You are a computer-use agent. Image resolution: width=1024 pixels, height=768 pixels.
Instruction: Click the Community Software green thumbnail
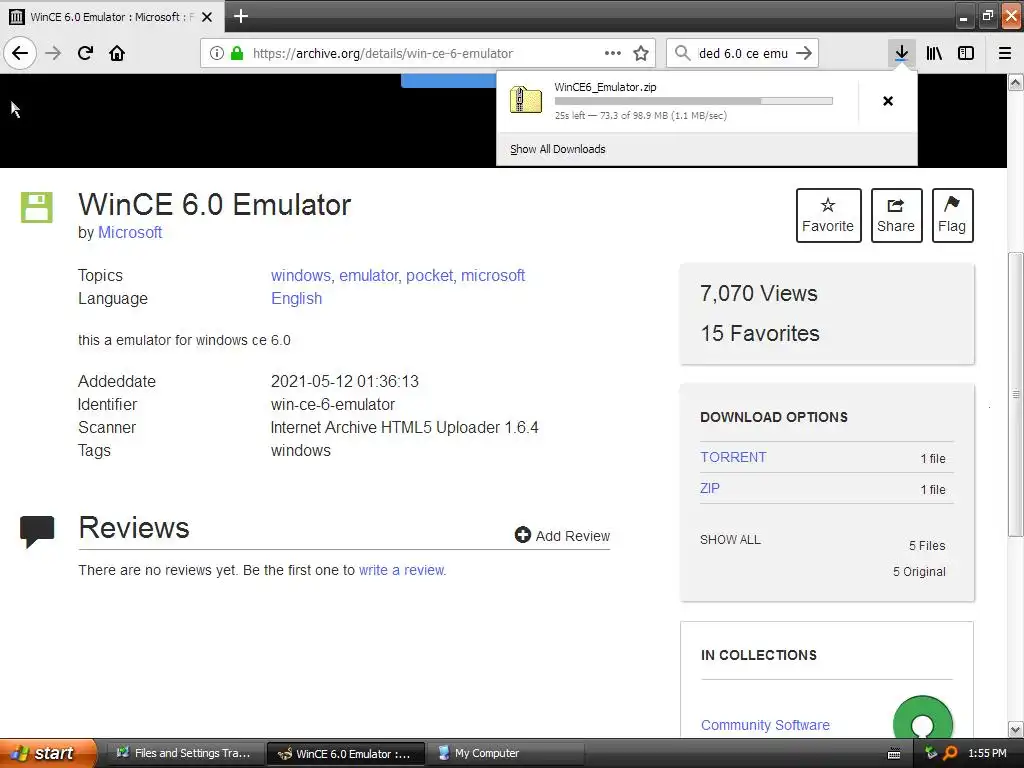click(923, 717)
